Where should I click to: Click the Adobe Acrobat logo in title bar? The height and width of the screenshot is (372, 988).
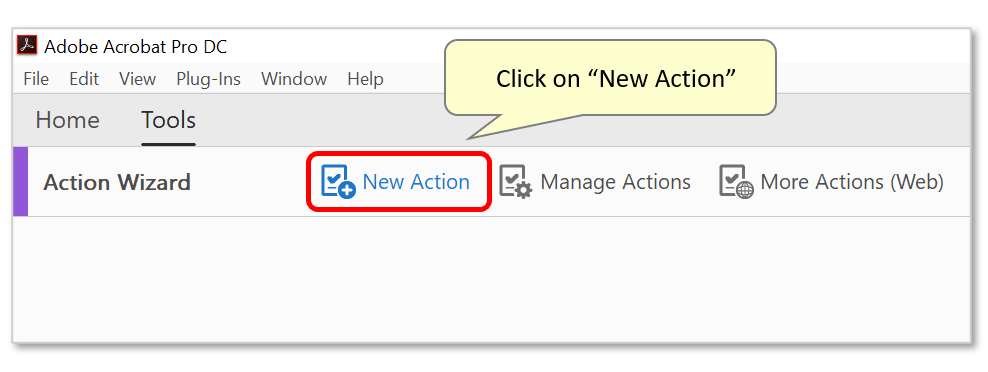[27, 46]
